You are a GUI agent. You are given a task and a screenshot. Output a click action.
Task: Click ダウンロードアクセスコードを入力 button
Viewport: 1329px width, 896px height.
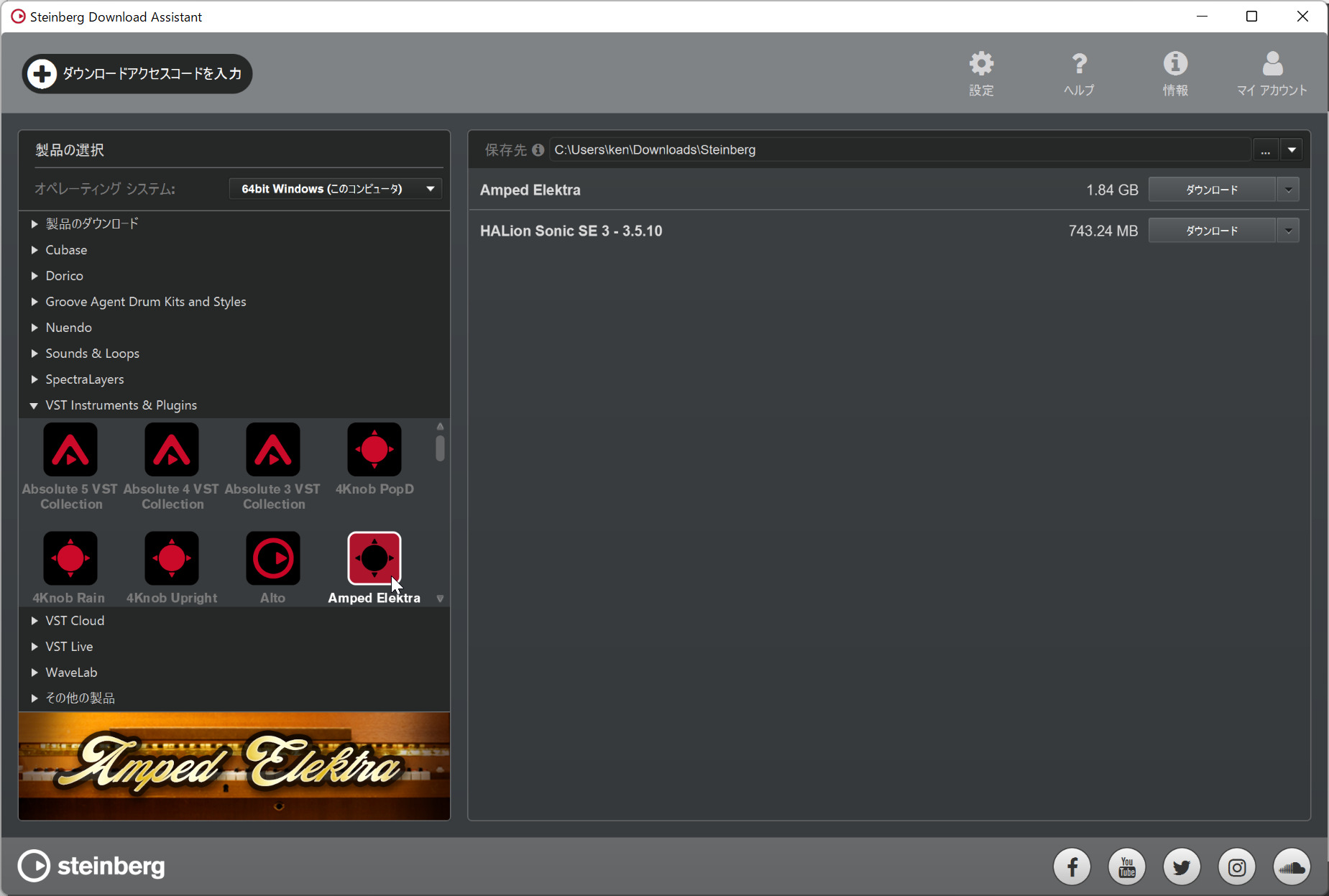tap(137, 73)
